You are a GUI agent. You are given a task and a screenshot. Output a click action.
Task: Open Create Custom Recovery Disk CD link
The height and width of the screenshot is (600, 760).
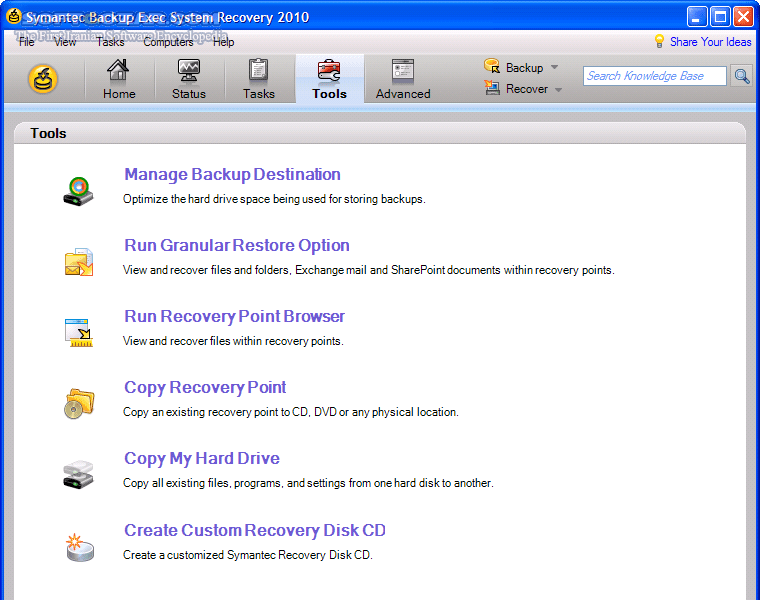coord(254,530)
